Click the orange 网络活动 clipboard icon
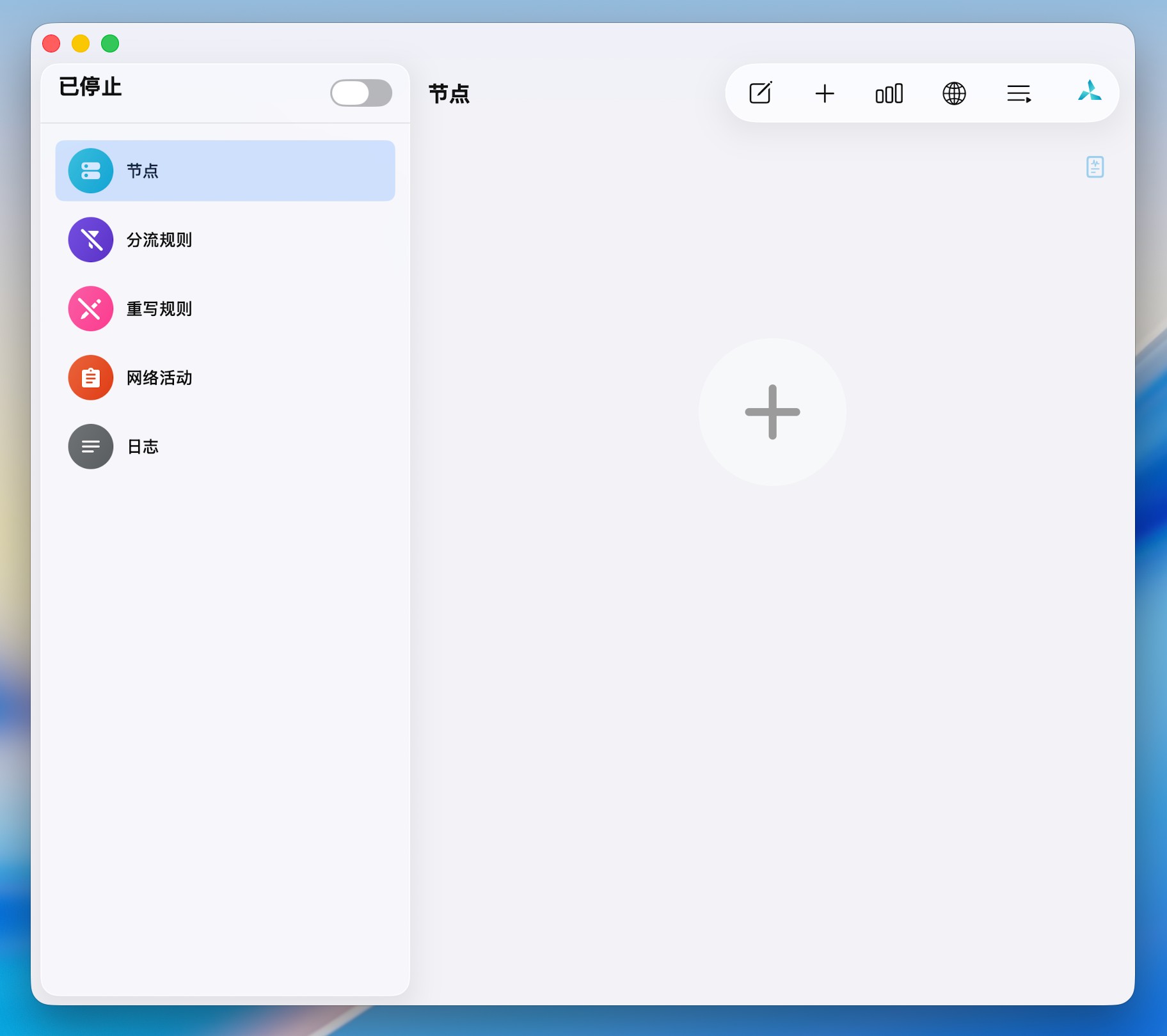 [x=91, y=378]
